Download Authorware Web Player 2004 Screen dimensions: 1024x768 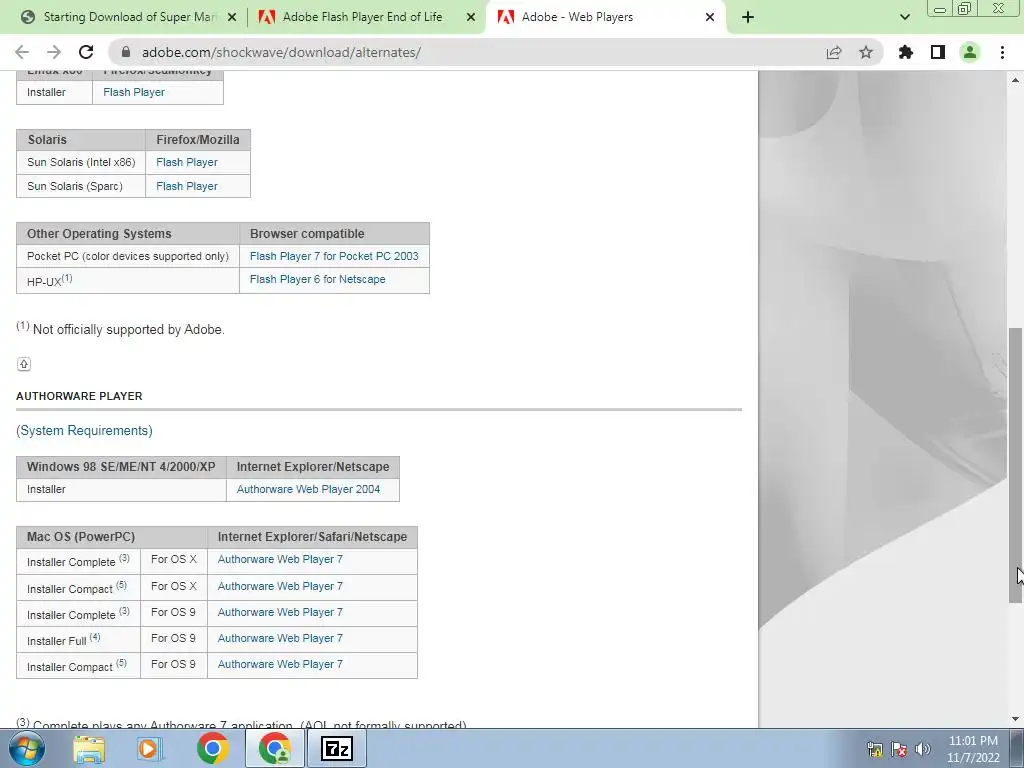308,489
